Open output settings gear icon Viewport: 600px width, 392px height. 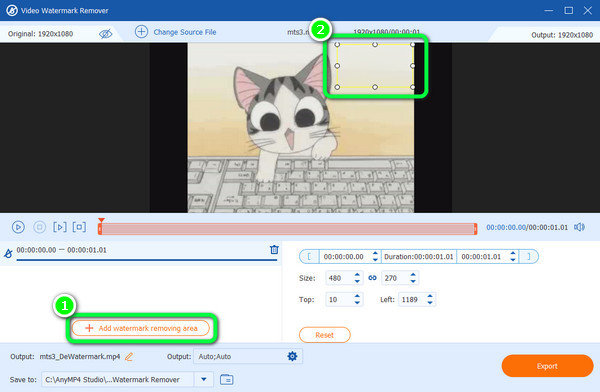[292, 356]
